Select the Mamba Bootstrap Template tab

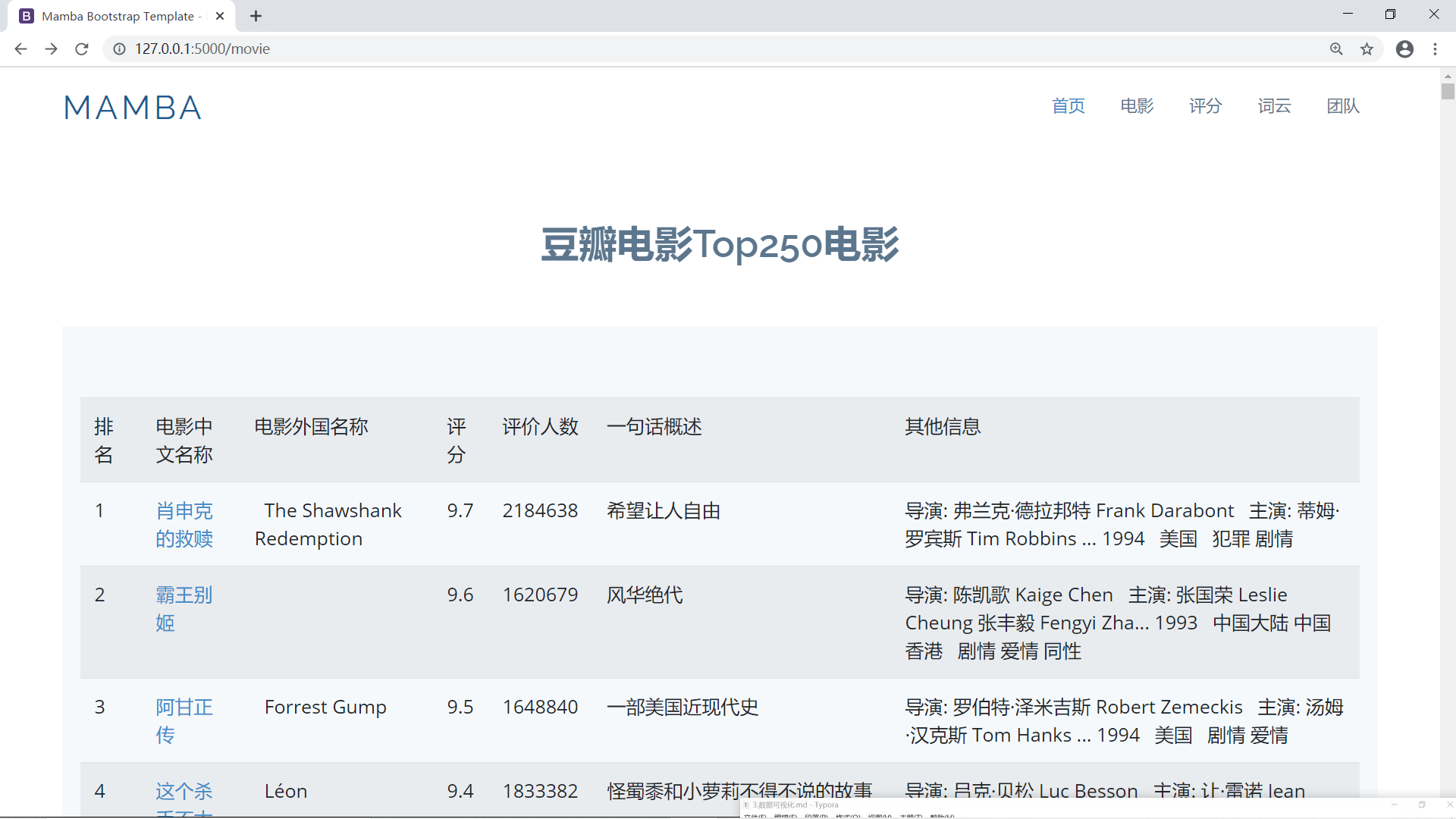[118, 16]
